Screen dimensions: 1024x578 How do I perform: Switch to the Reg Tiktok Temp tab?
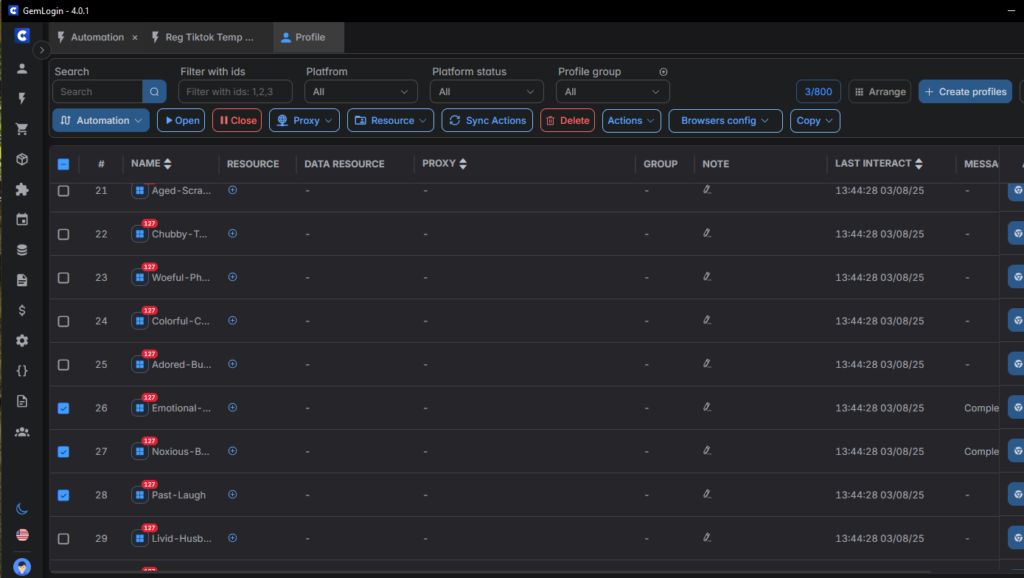(x=208, y=37)
